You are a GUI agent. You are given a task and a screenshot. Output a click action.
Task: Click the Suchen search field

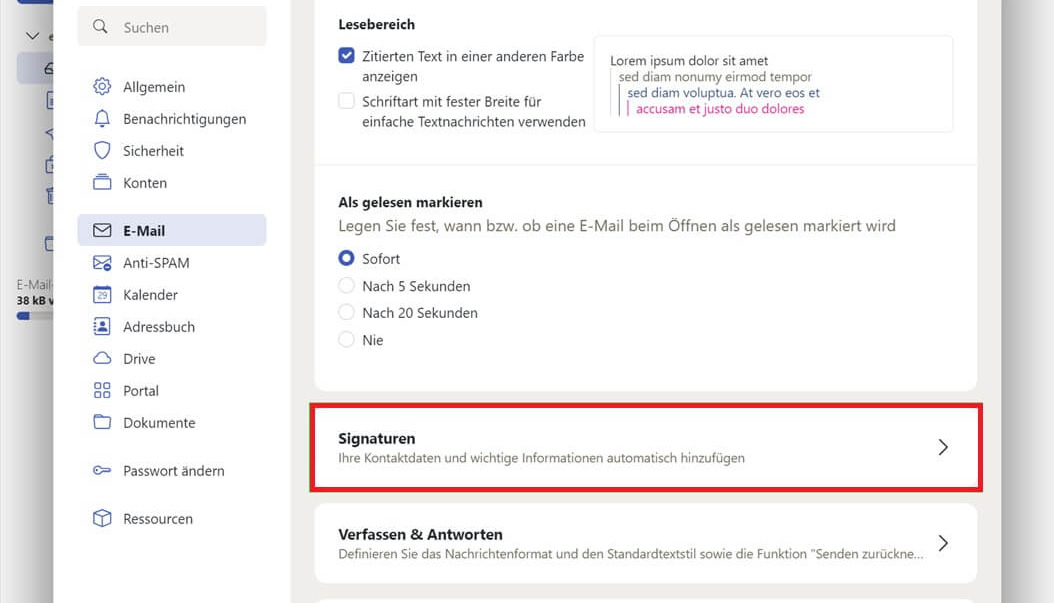[x=172, y=27]
